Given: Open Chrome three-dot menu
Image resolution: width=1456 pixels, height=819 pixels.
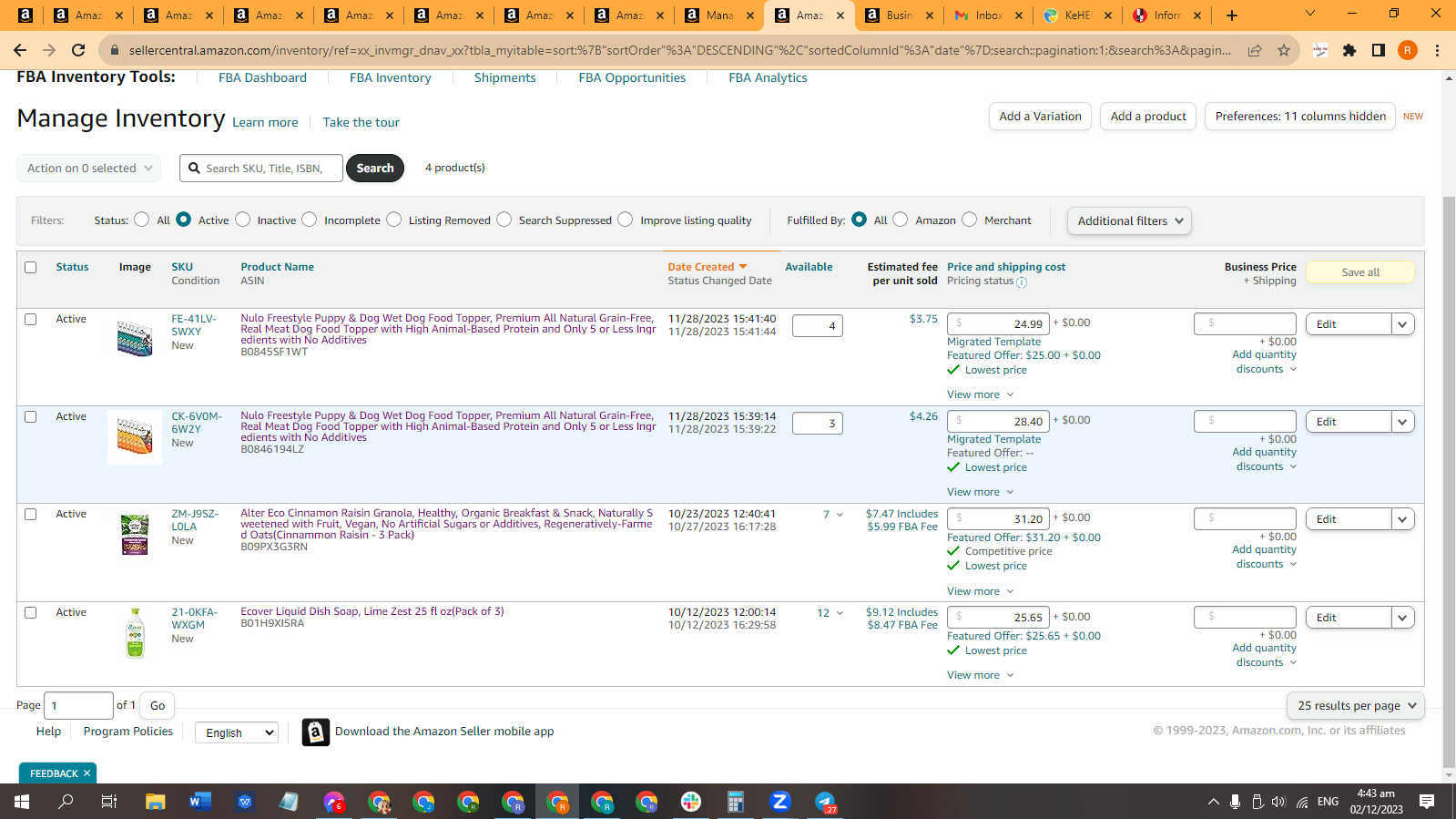Looking at the screenshot, I should coord(1437,50).
